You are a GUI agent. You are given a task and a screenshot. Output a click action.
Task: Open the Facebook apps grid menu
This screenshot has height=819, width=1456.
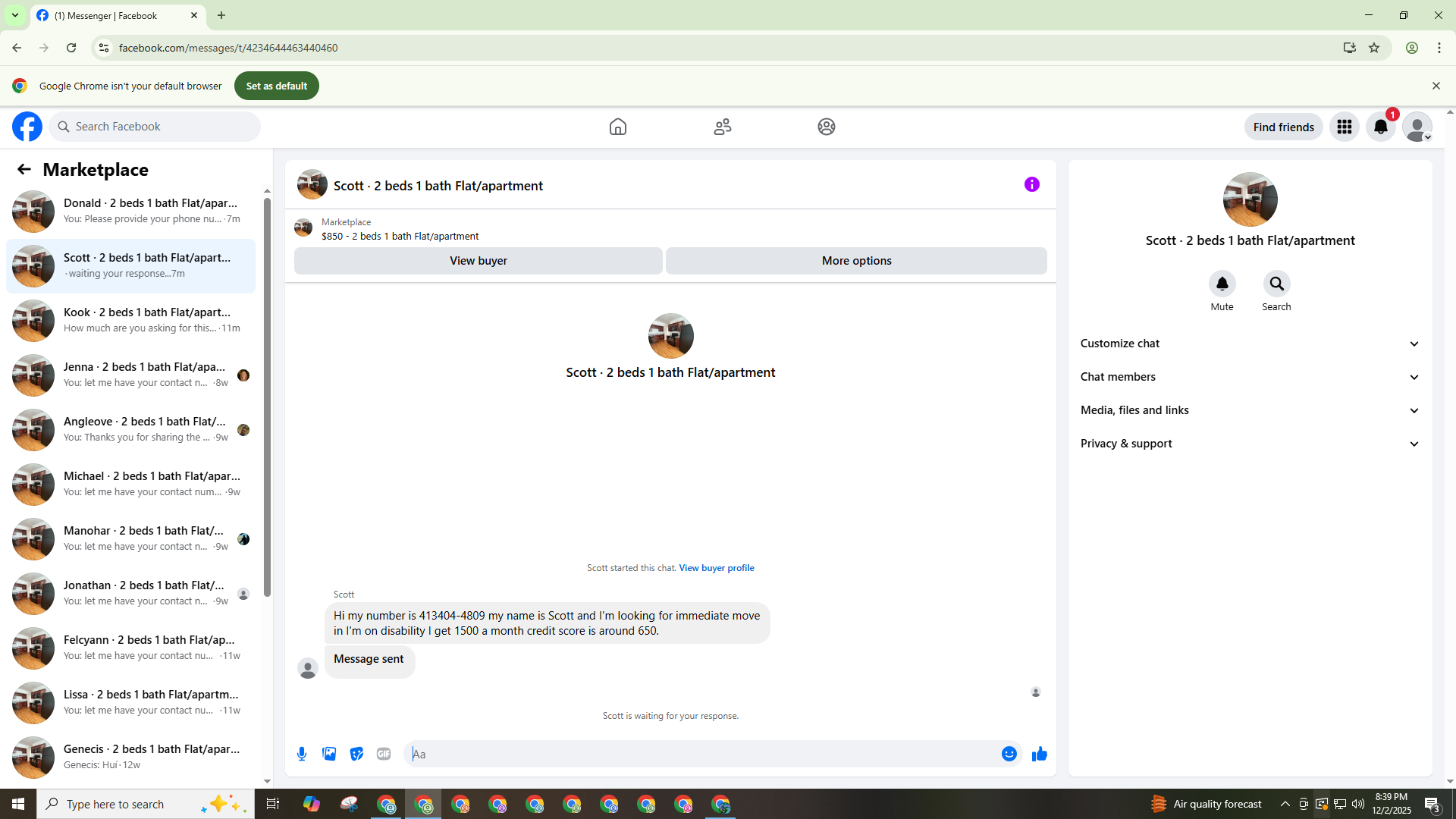[1344, 127]
